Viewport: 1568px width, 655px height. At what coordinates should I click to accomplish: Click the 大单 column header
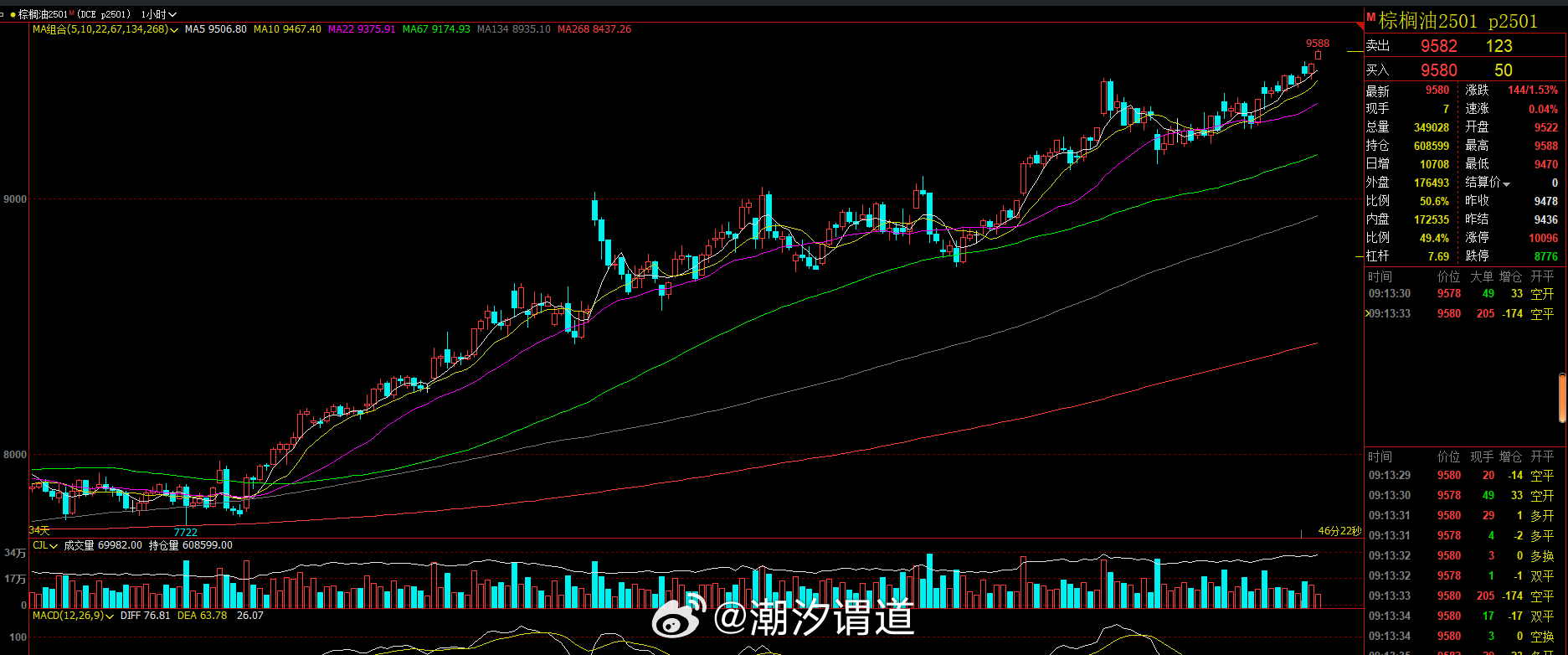pos(1482,276)
